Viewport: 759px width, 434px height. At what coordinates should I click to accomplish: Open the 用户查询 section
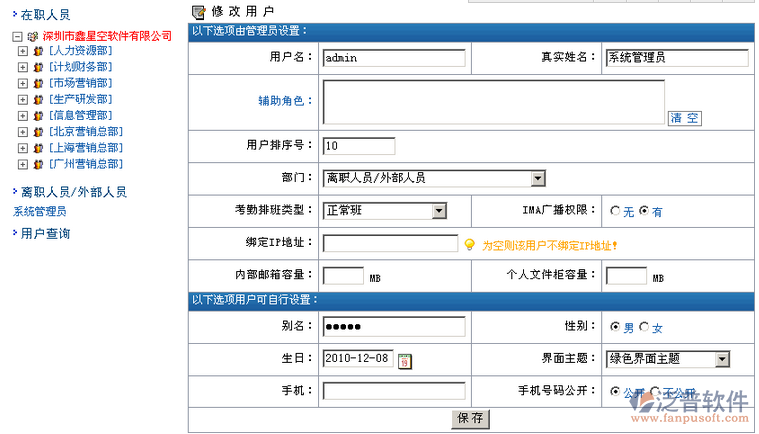(46, 234)
